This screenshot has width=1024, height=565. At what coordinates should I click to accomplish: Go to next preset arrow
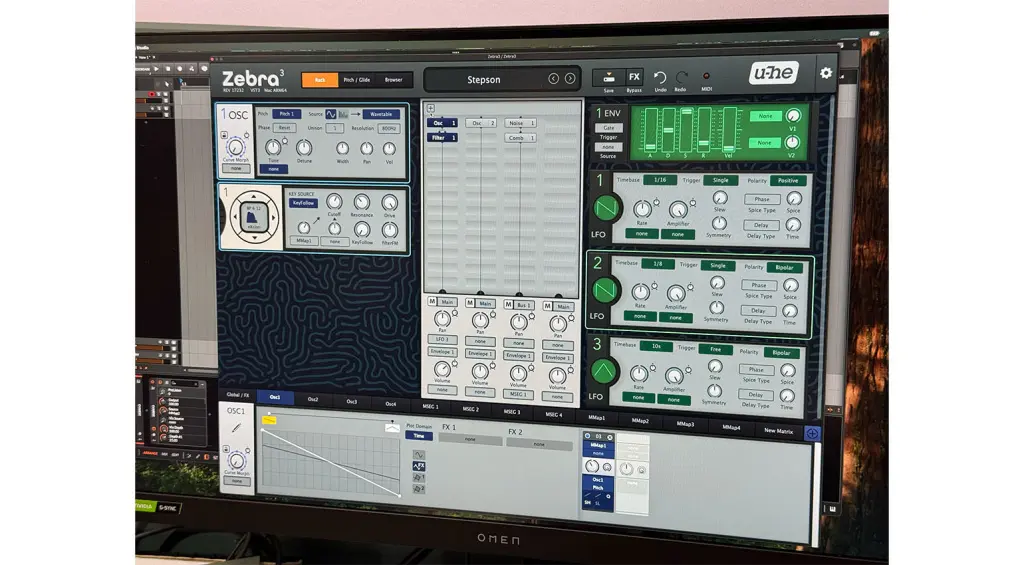570,79
